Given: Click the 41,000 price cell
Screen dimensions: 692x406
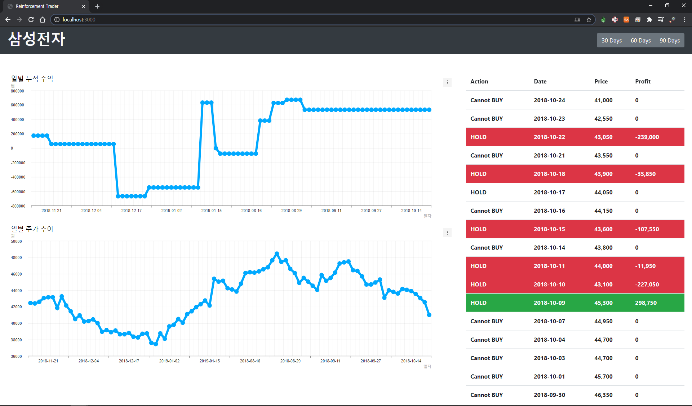Looking at the screenshot, I should click(x=603, y=100).
